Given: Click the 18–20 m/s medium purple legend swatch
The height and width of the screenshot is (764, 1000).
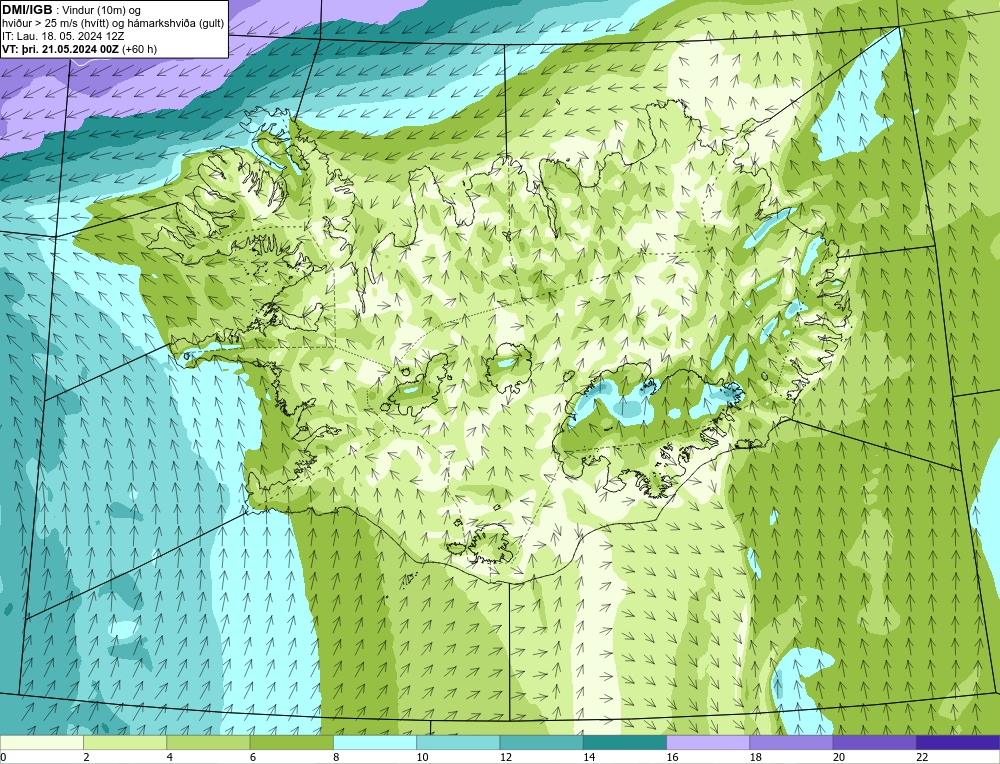Looking at the screenshot, I should pyautogui.click(x=791, y=742).
